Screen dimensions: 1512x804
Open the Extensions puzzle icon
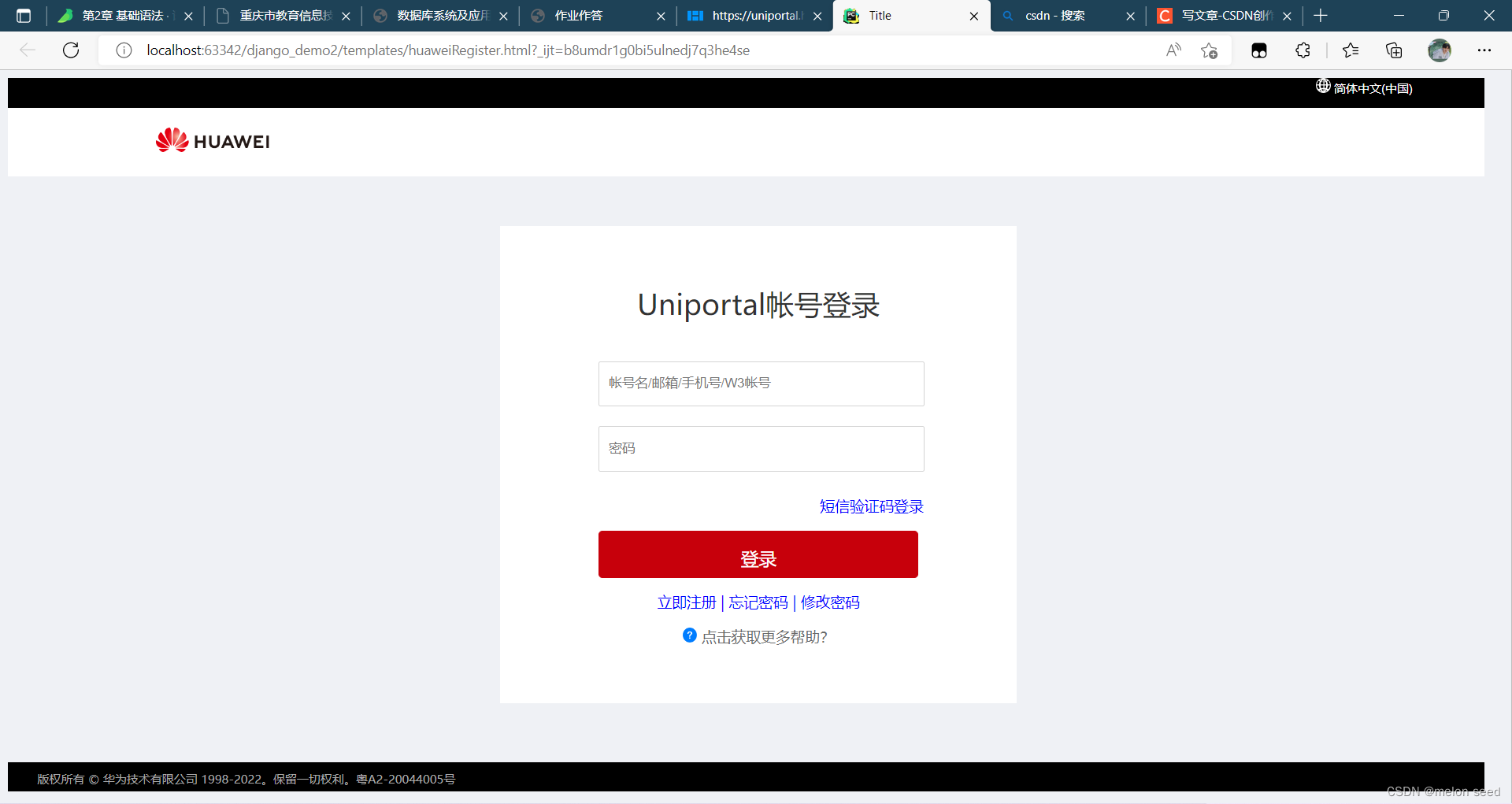[x=1303, y=50]
